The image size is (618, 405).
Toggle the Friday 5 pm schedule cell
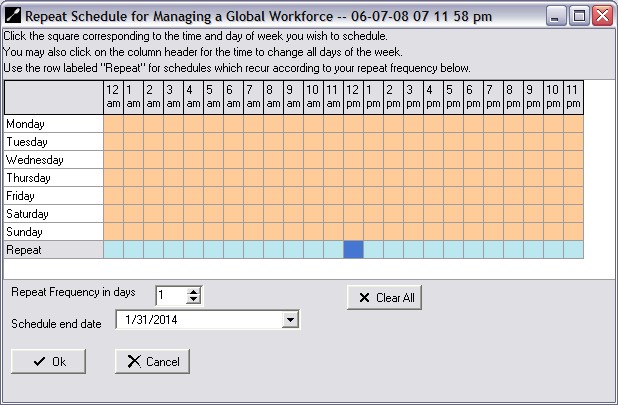click(x=453, y=196)
